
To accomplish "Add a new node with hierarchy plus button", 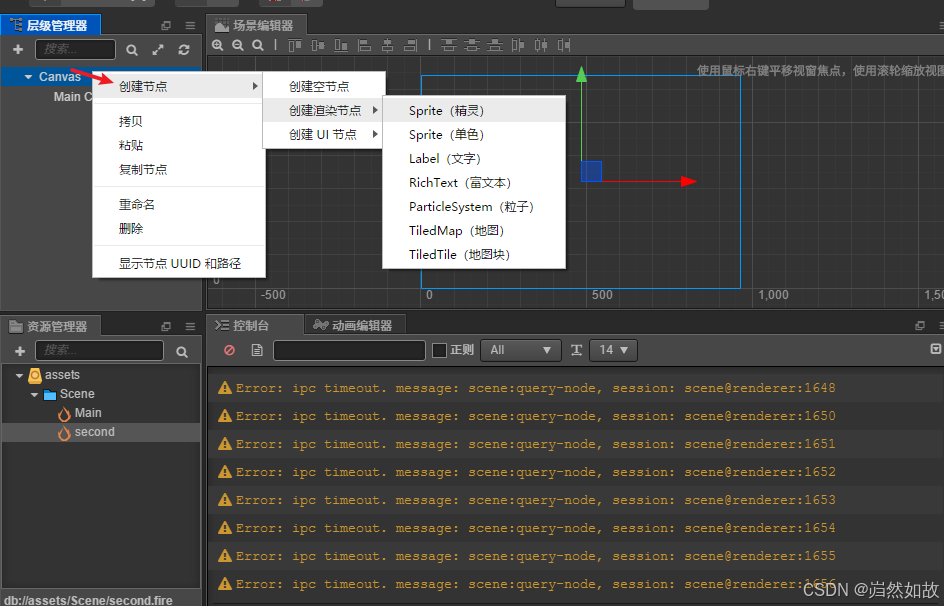I will point(18,49).
